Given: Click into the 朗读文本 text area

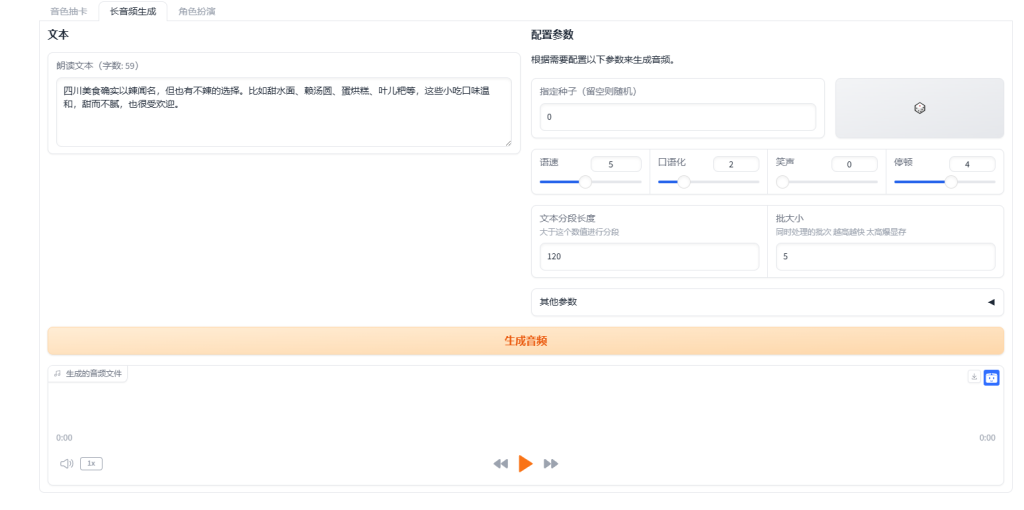Looking at the screenshot, I should [x=284, y=112].
